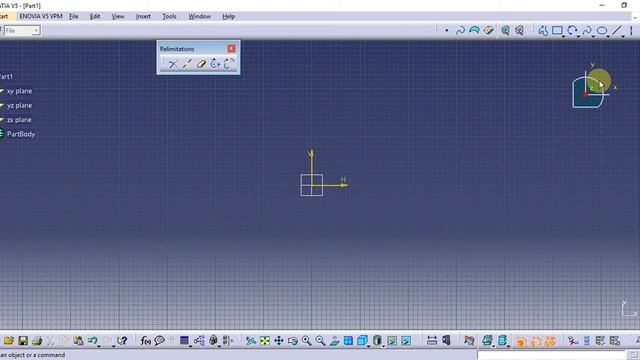This screenshot has height=360, width=640.
Task: Restore down the CATIA window
Action: click(x=624, y=5)
